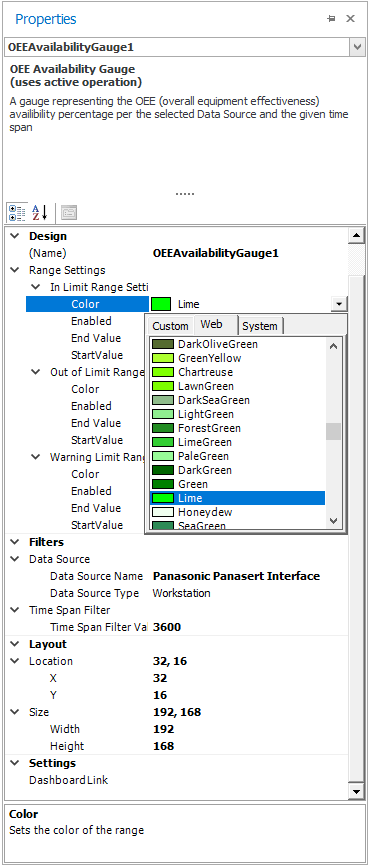Click current Lime color swatch preview
The width and height of the screenshot is (371, 865).
(161, 304)
